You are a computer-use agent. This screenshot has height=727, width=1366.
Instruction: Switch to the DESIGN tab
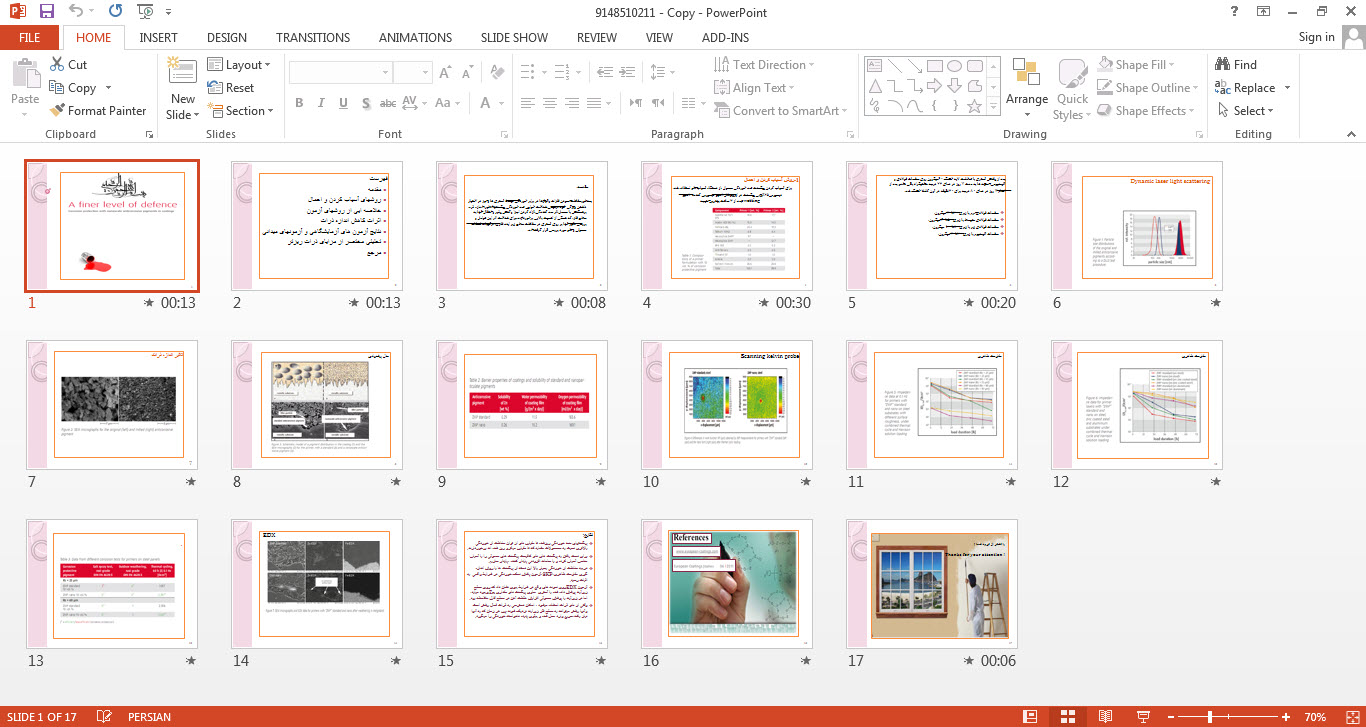pyautogui.click(x=227, y=37)
